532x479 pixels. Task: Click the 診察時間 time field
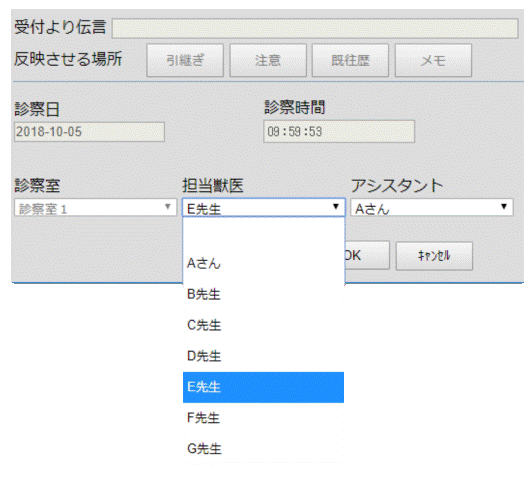point(339,132)
